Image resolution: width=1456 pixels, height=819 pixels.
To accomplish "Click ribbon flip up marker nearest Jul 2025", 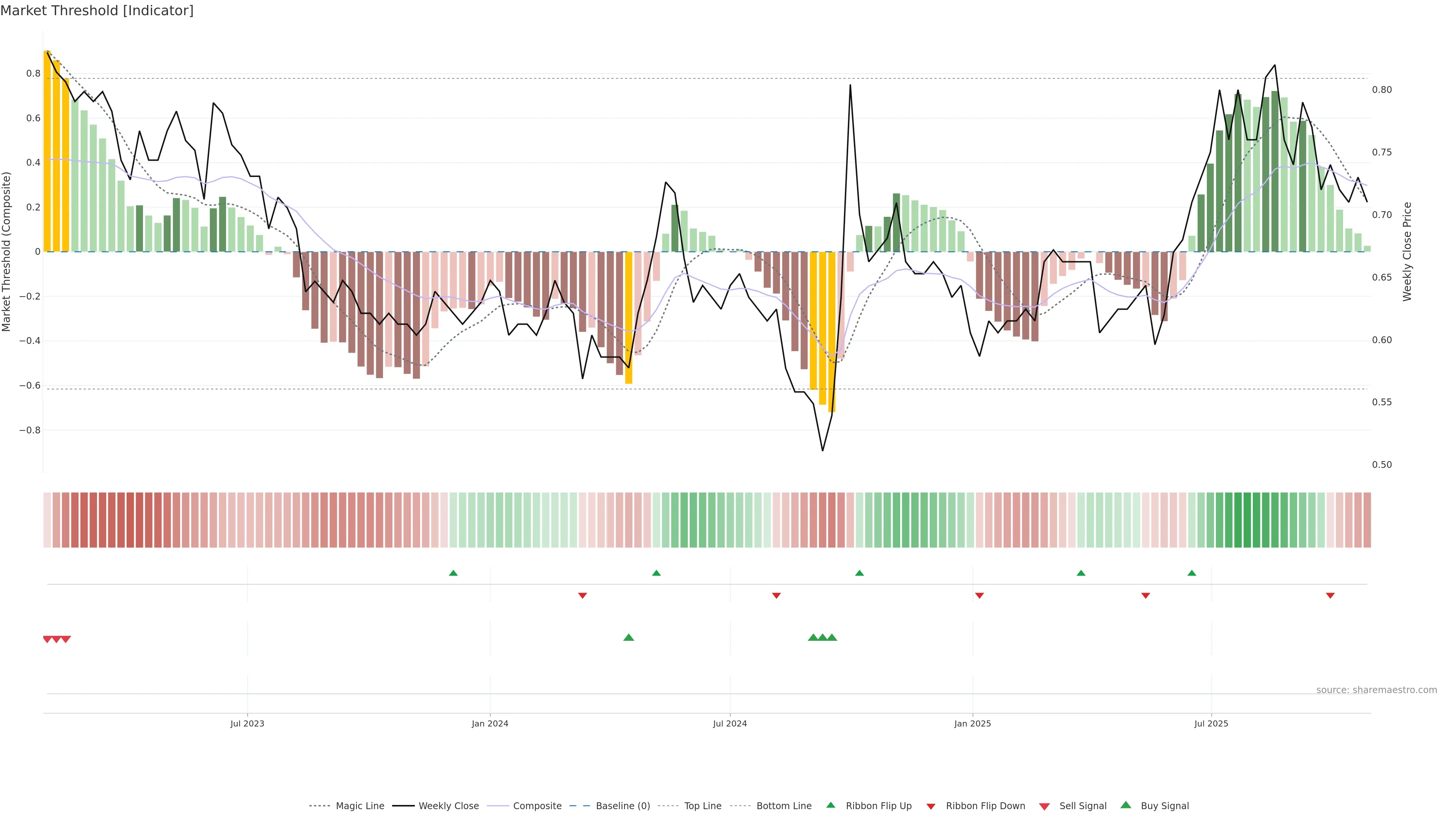I will pos(1191,573).
